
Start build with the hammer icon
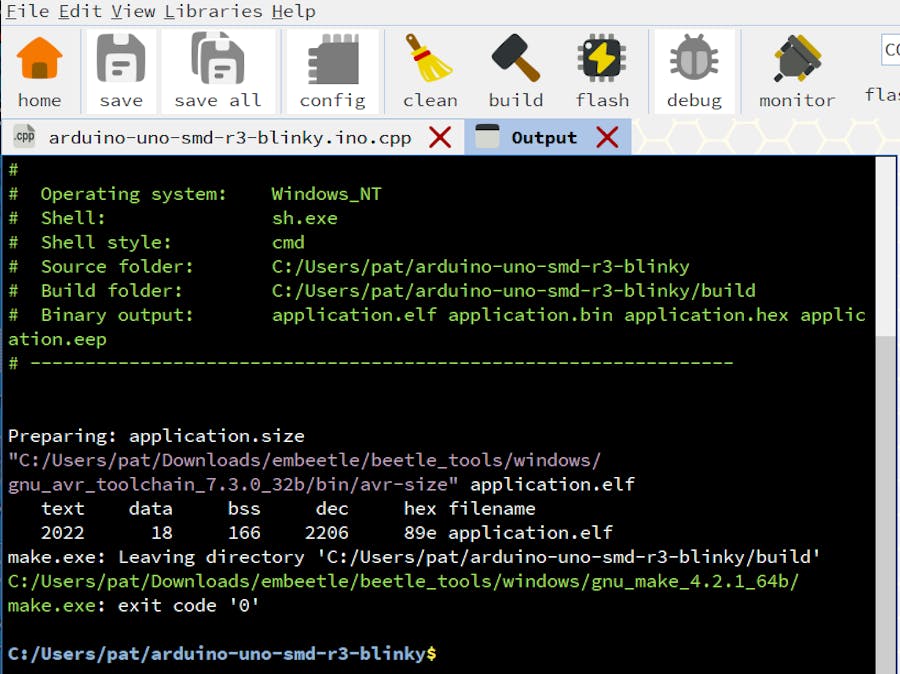(516, 62)
